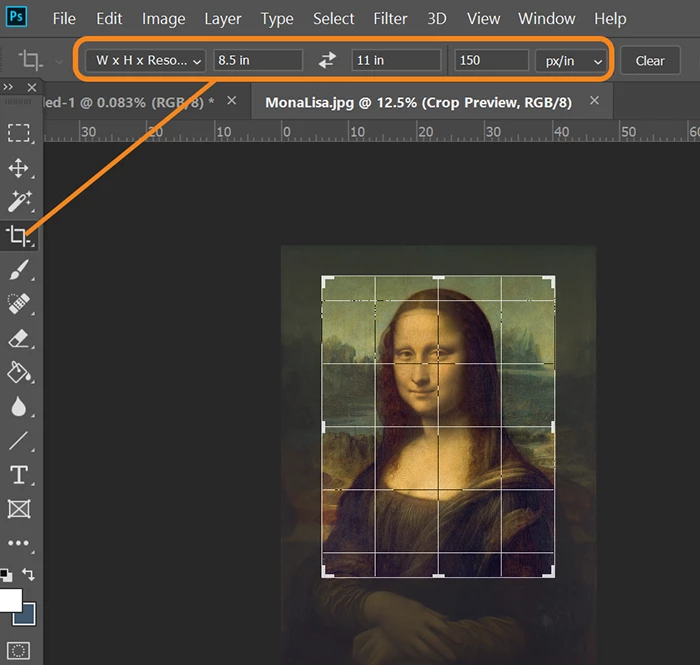Select the Brush tool
700x665 pixels.
pos(19,270)
